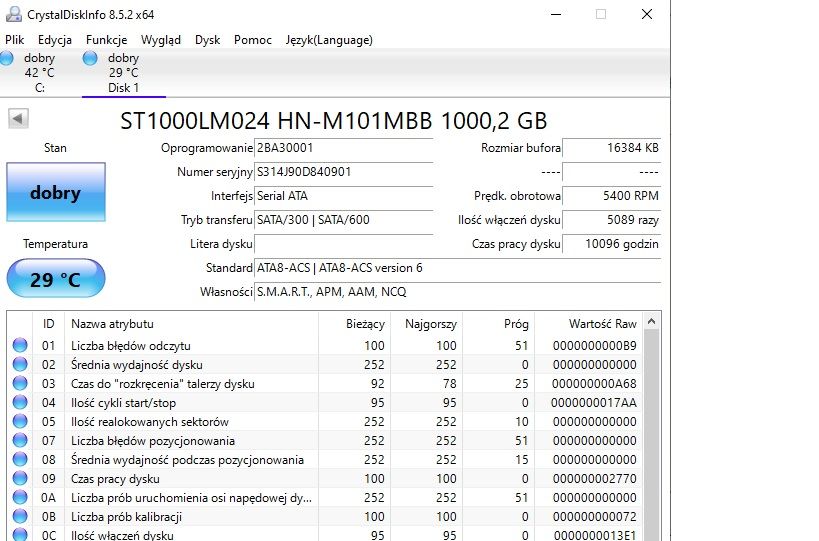Click the drive model title ST1000LM024 HN-M101MBB
This screenshot has height=541, width=819.
coord(333,121)
